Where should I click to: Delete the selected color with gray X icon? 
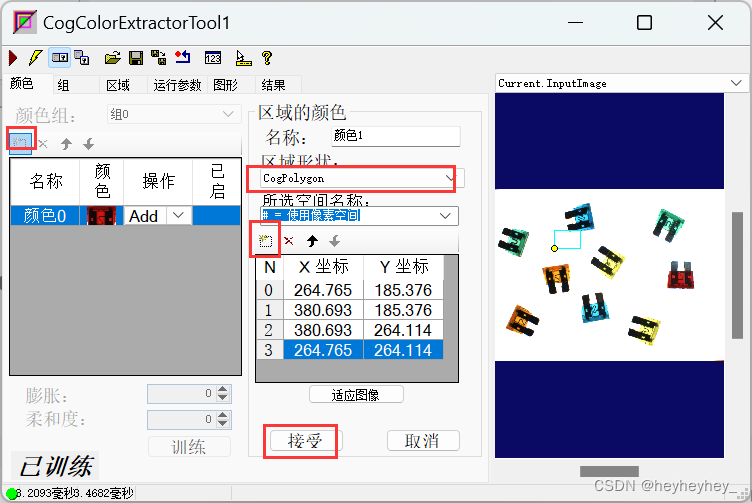coord(43,143)
